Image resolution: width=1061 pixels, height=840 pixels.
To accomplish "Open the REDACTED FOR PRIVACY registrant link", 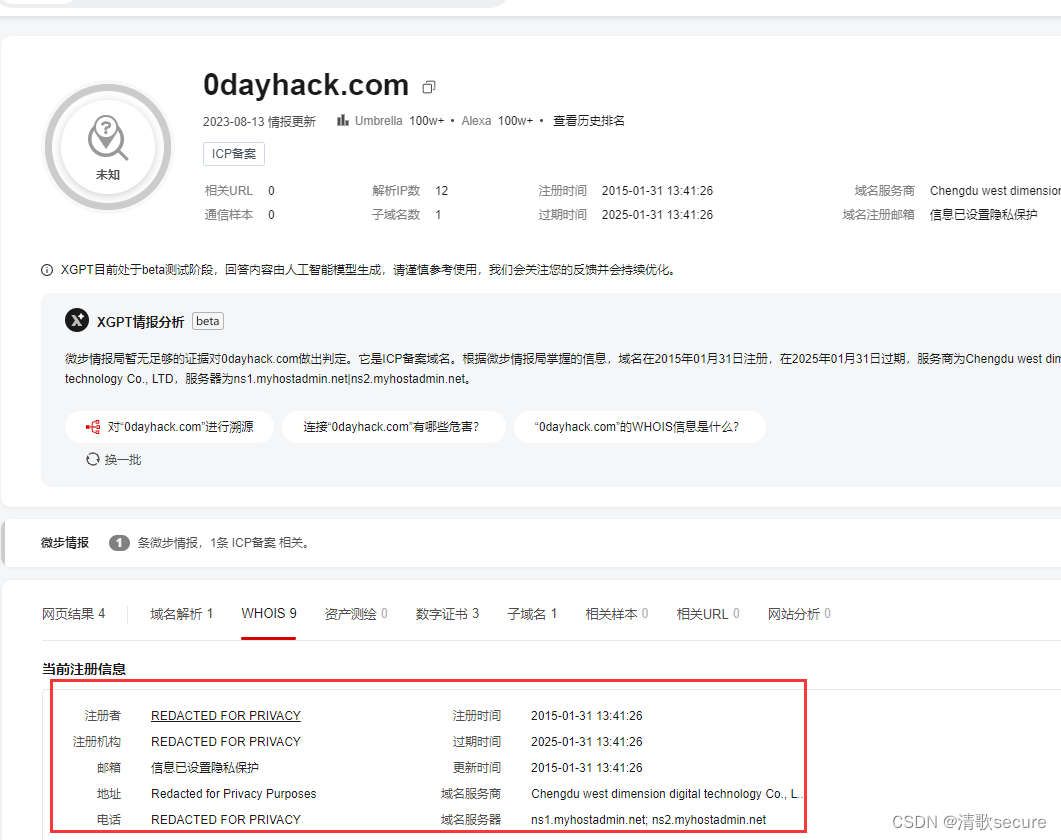I will 226,715.
